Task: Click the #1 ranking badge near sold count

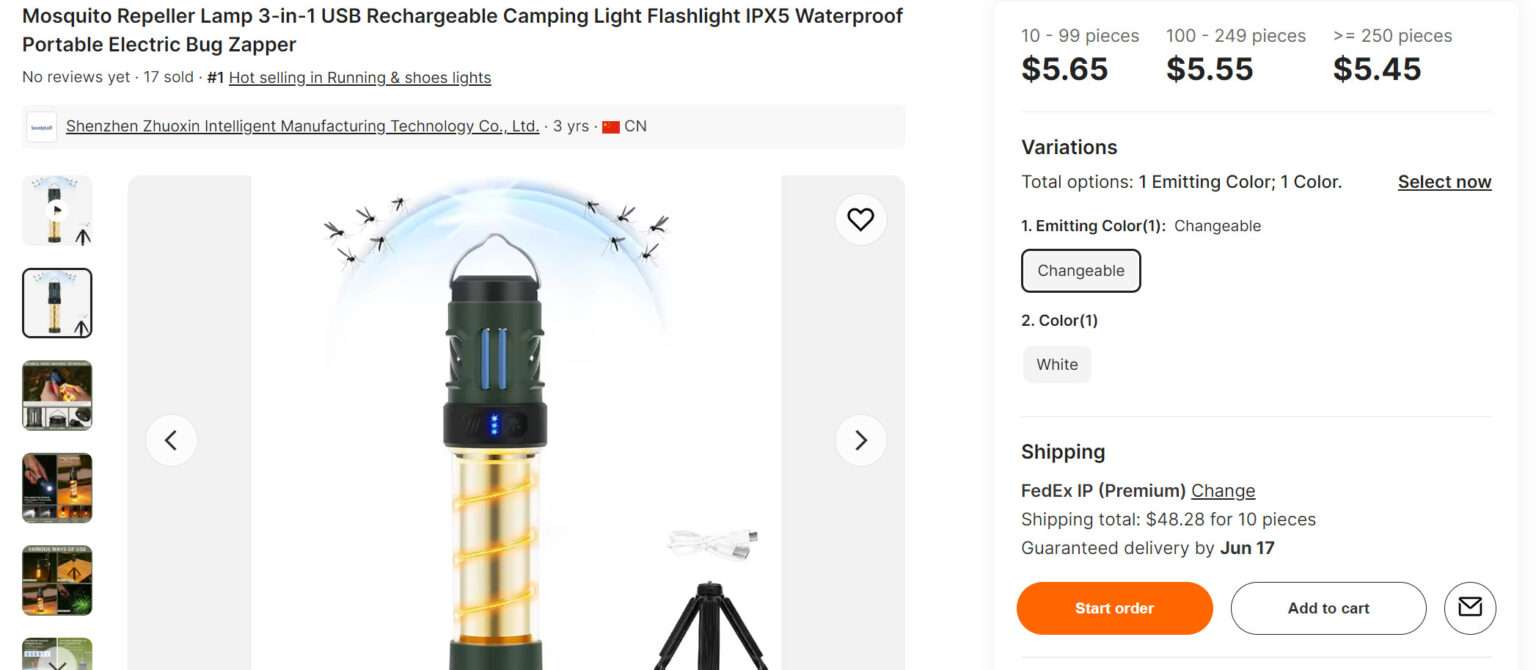Action: [x=213, y=76]
